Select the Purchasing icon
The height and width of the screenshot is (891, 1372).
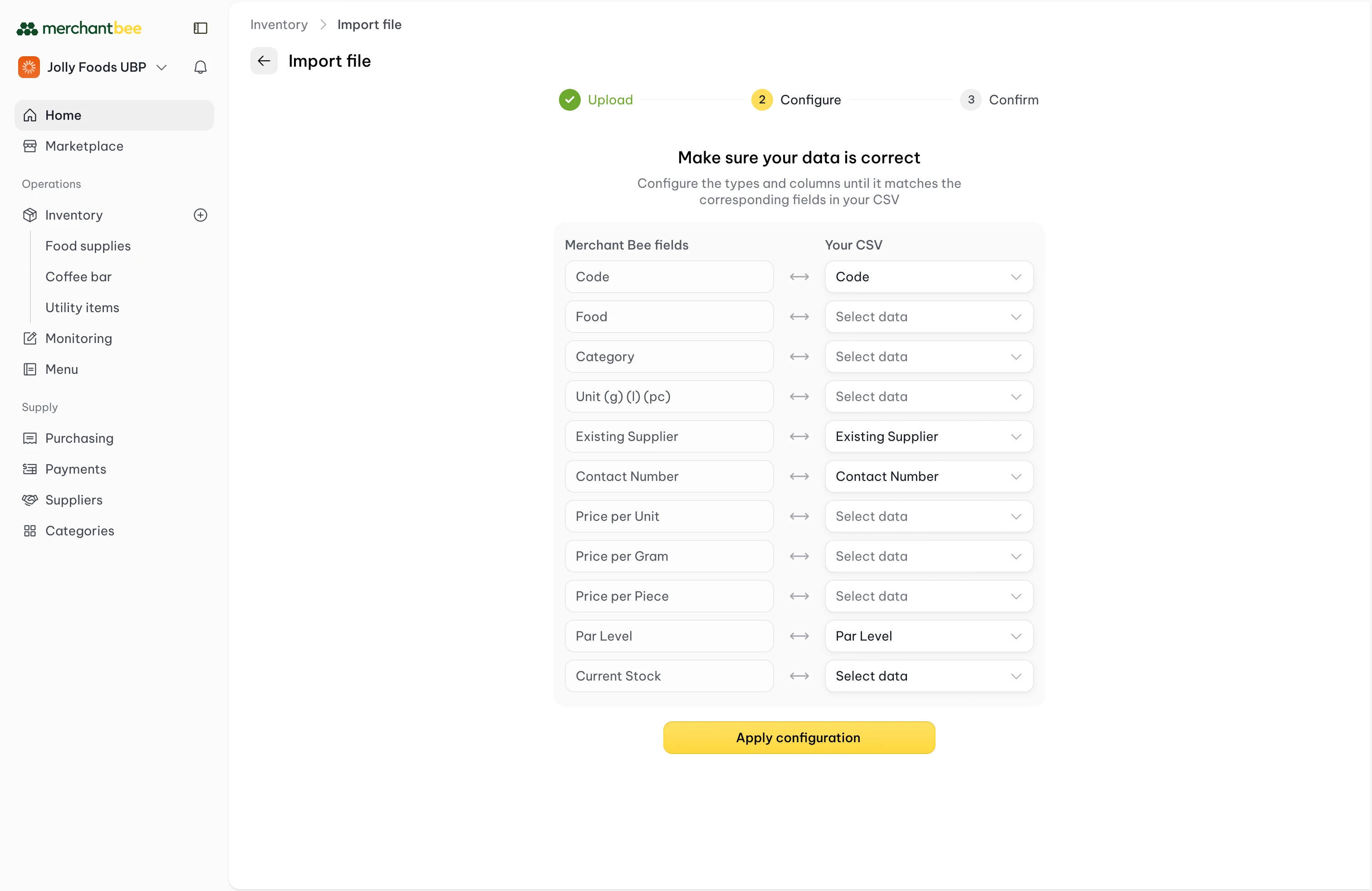(x=29, y=438)
